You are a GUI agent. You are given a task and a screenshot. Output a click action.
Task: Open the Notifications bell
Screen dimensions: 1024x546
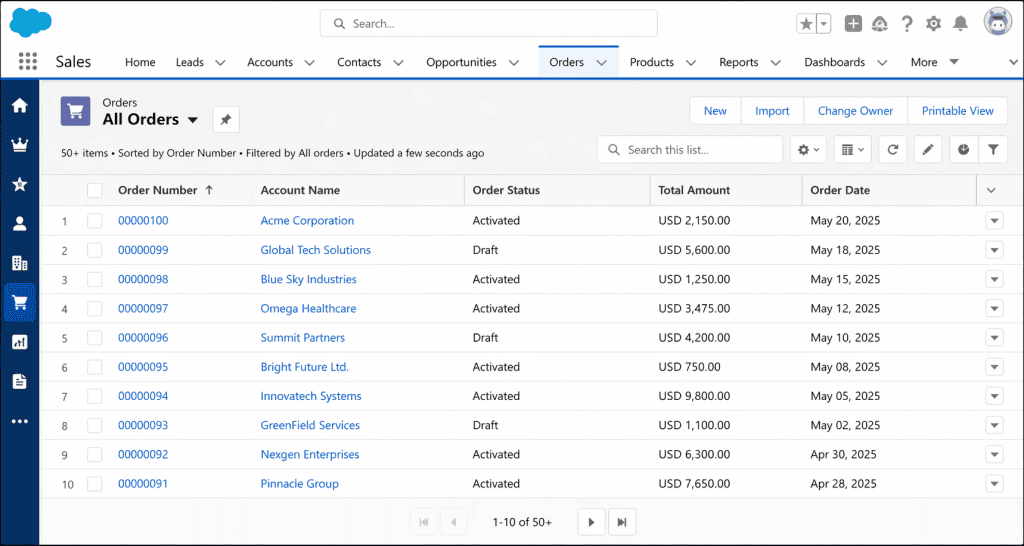click(x=960, y=24)
